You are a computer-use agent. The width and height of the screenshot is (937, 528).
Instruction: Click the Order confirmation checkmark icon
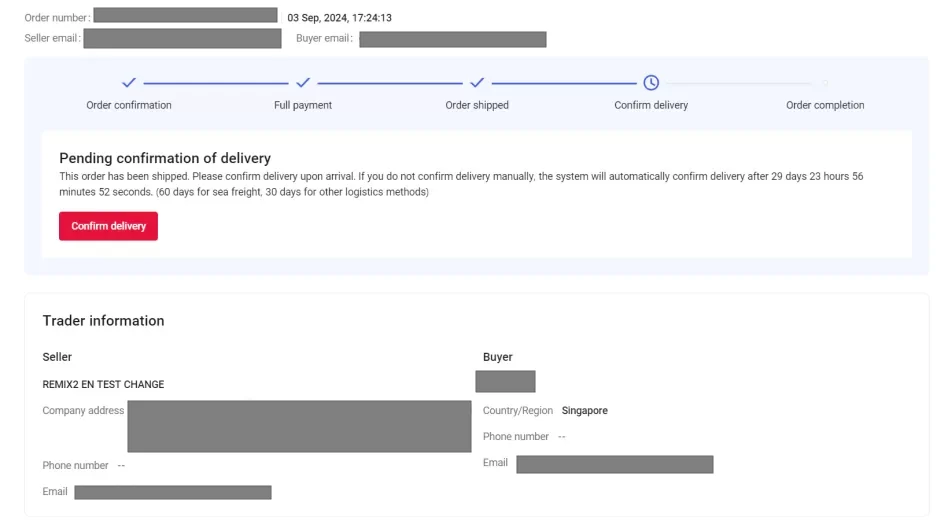tap(128, 83)
